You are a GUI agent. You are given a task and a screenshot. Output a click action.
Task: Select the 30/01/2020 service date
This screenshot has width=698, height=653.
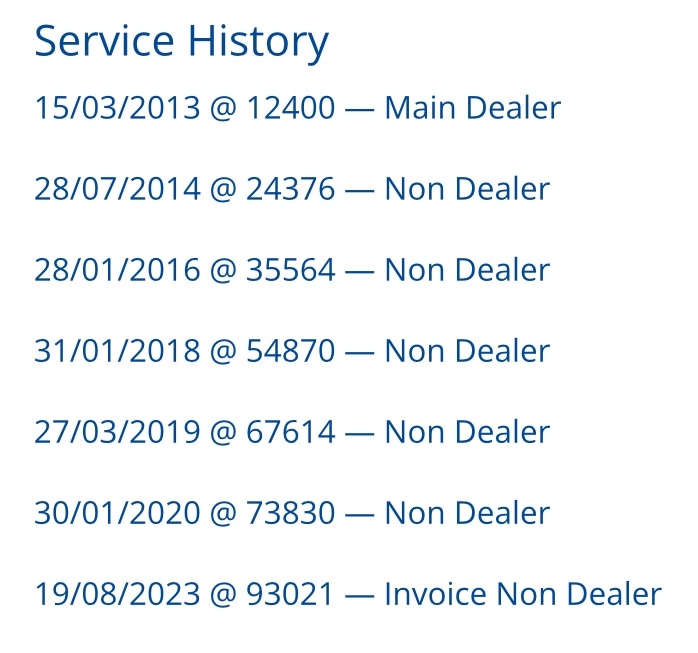click(x=117, y=513)
